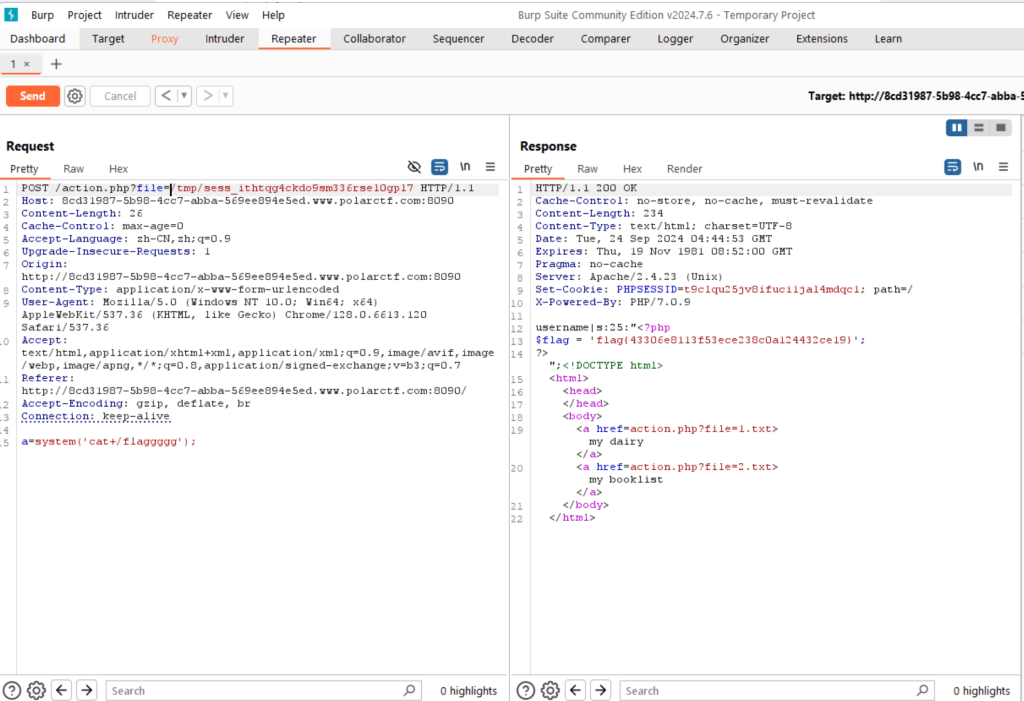Switch to the Target tab
The image size is (1024, 701).
[x=108, y=39]
